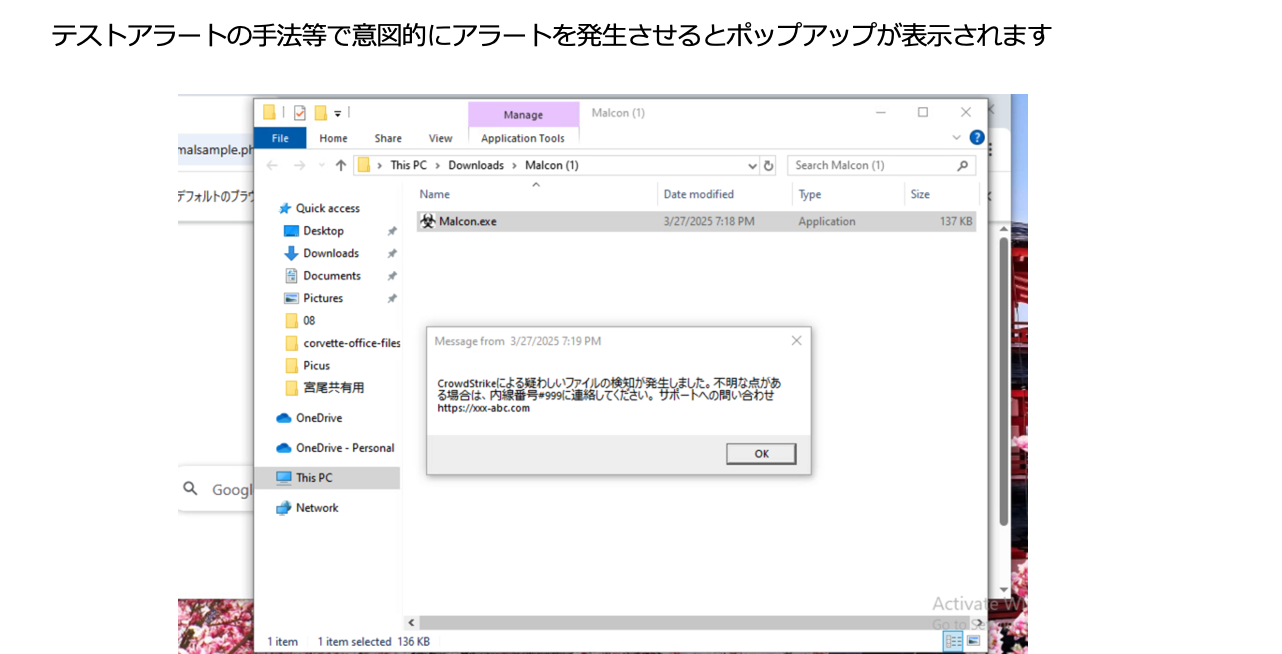Click Downloads in the address breadcrumb
1282x654 pixels.
pos(476,165)
